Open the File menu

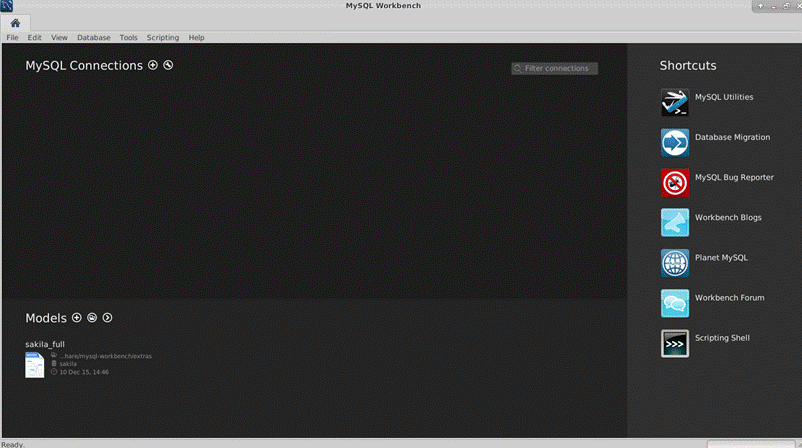(12, 37)
